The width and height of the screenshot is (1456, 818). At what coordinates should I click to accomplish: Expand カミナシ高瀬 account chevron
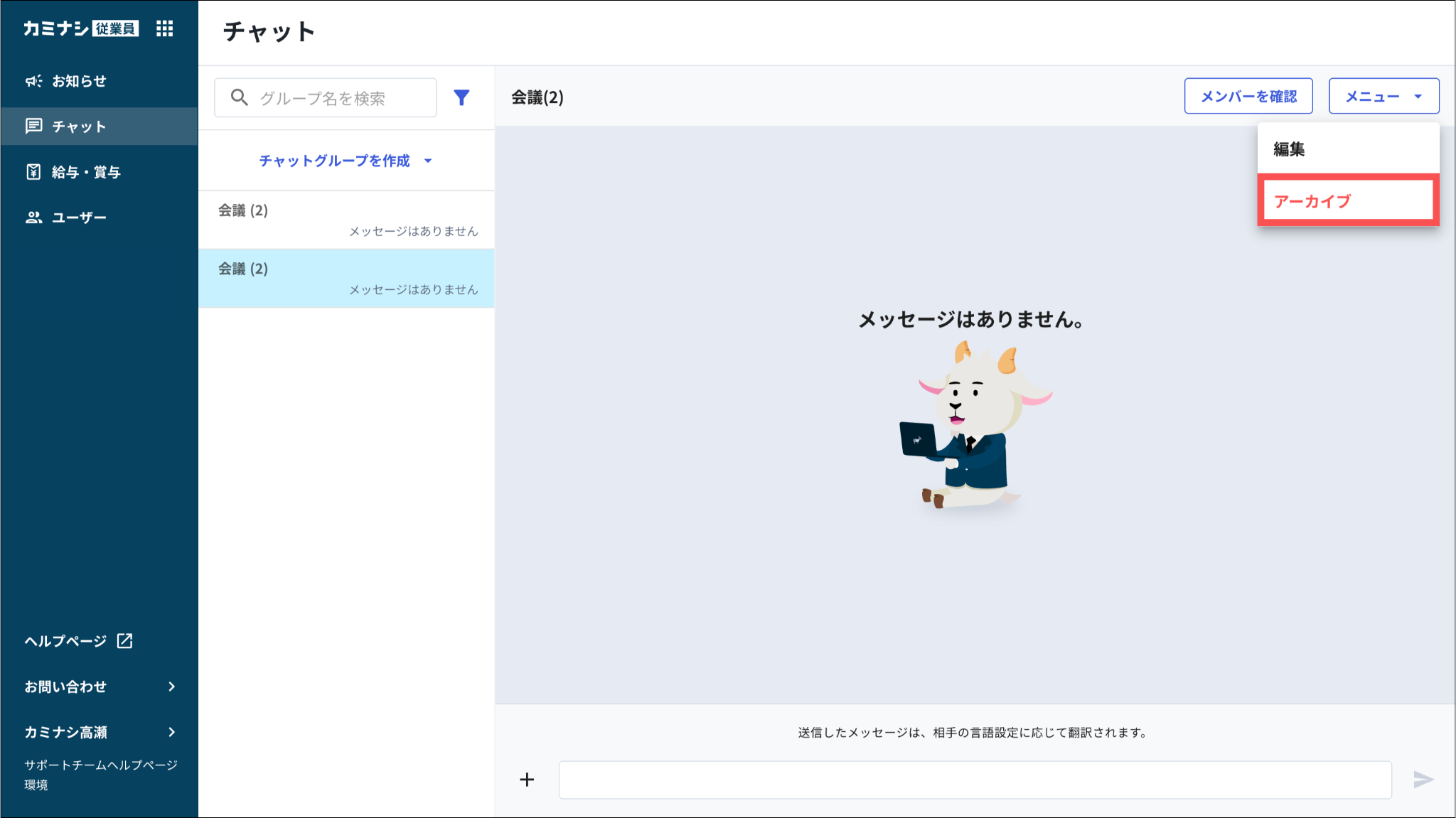point(171,732)
